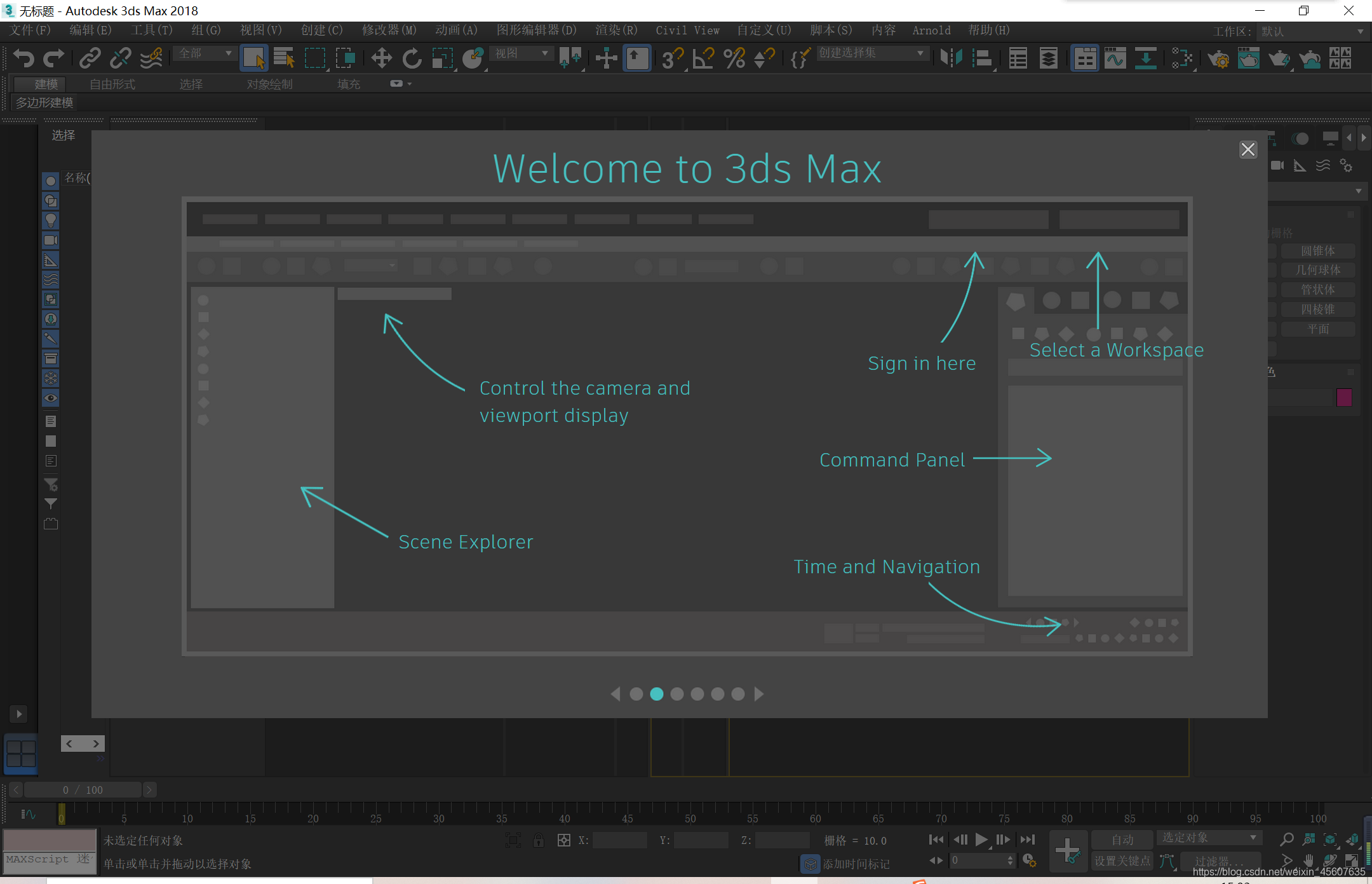The height and width of the screenshot is (884, 1372).
Task: Toggle the 自动 auto key button
Action: (1122, 840)
